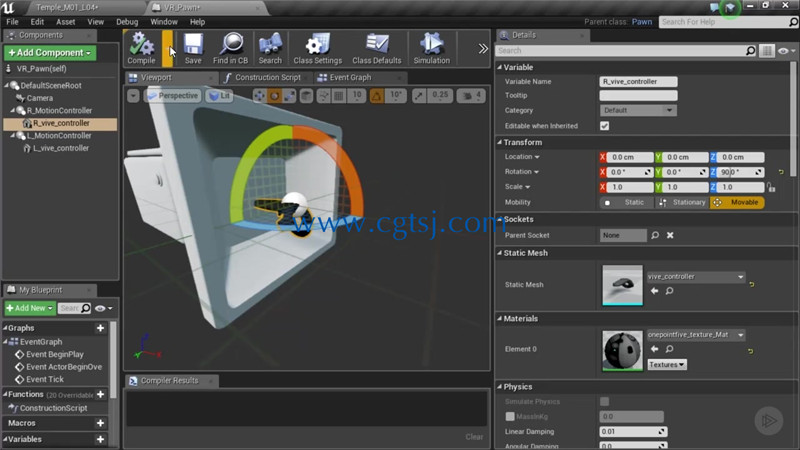Compile the blueprint
Viewport: 800px width, 450px height.
[141, 48]
